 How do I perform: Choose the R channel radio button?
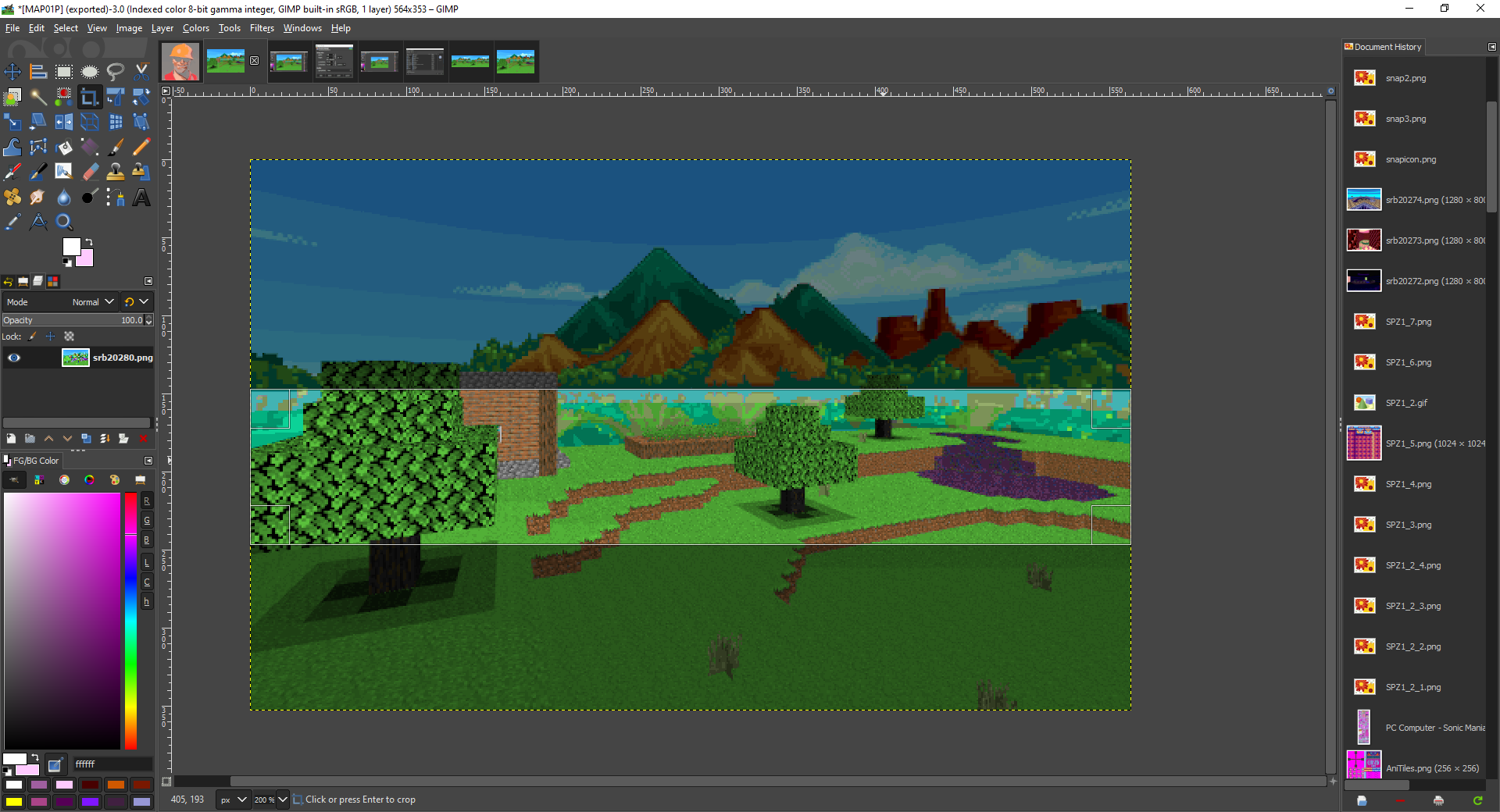tap(146, 501)
